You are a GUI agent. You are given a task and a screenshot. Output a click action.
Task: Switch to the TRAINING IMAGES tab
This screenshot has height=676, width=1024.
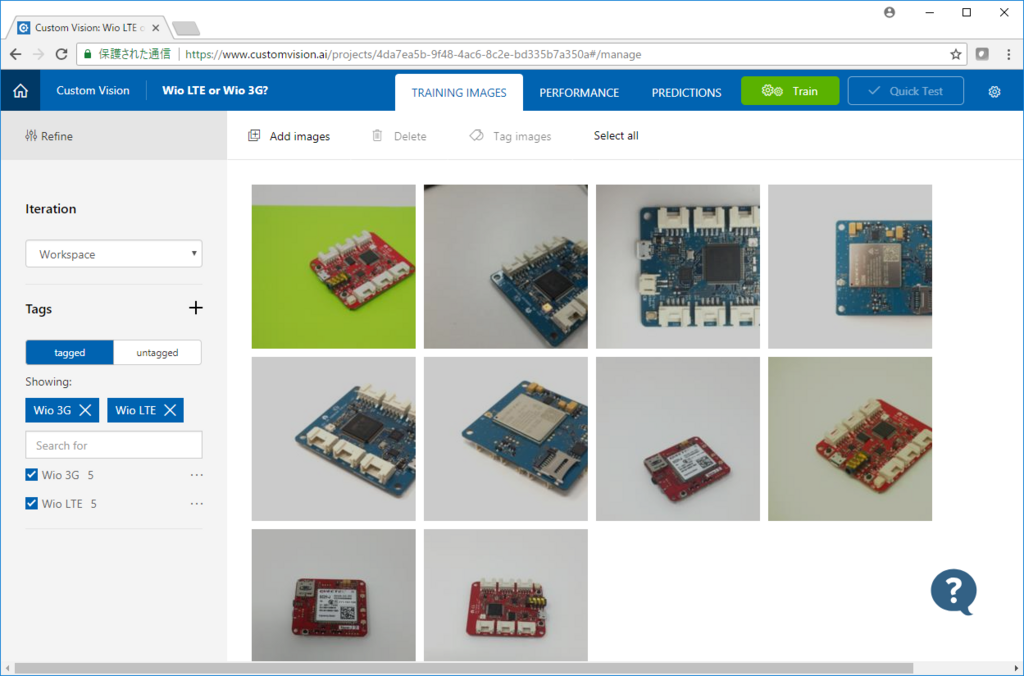(x=459, y=93)
